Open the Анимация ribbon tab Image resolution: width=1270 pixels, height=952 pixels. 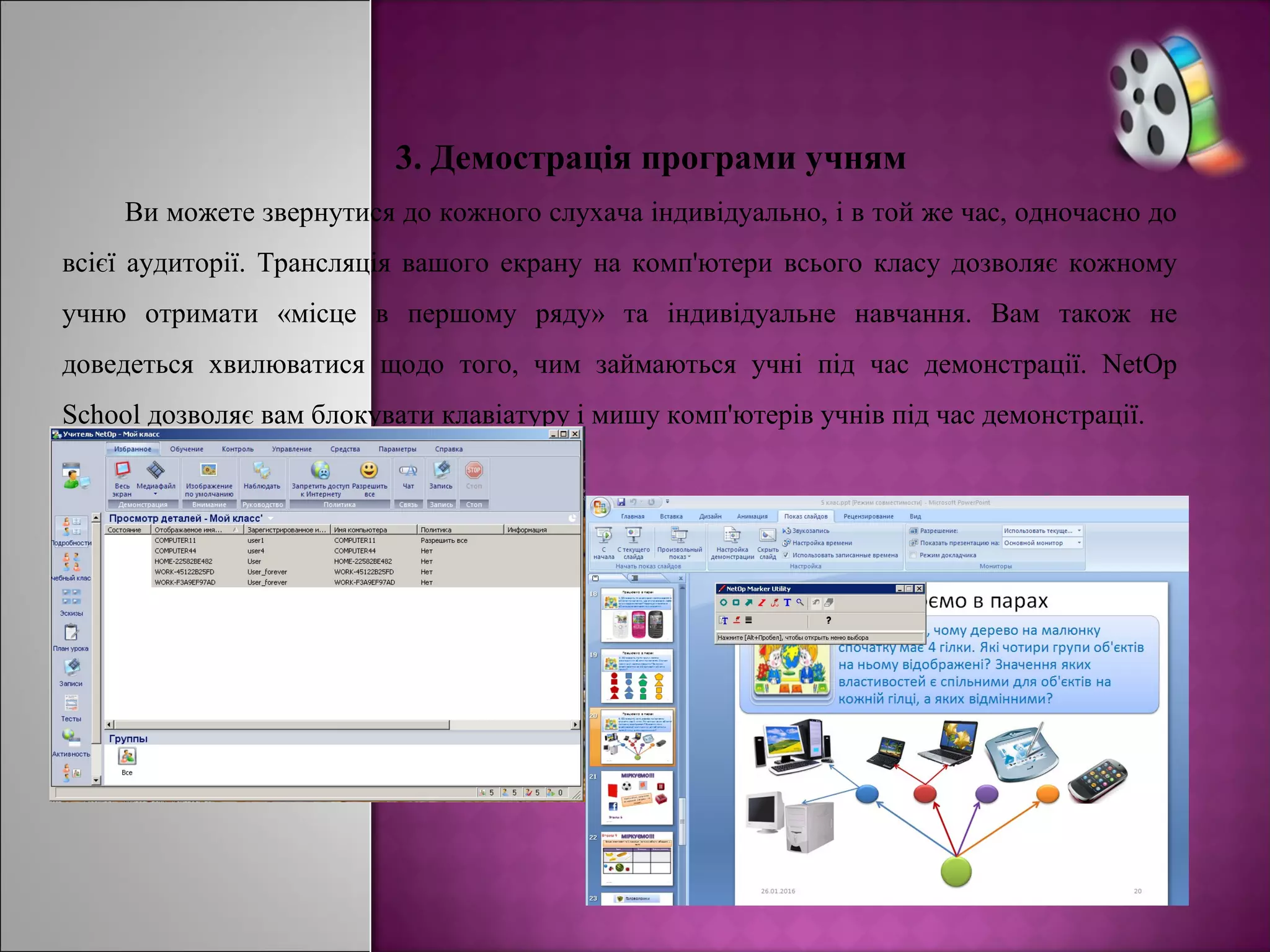point(752,516)
